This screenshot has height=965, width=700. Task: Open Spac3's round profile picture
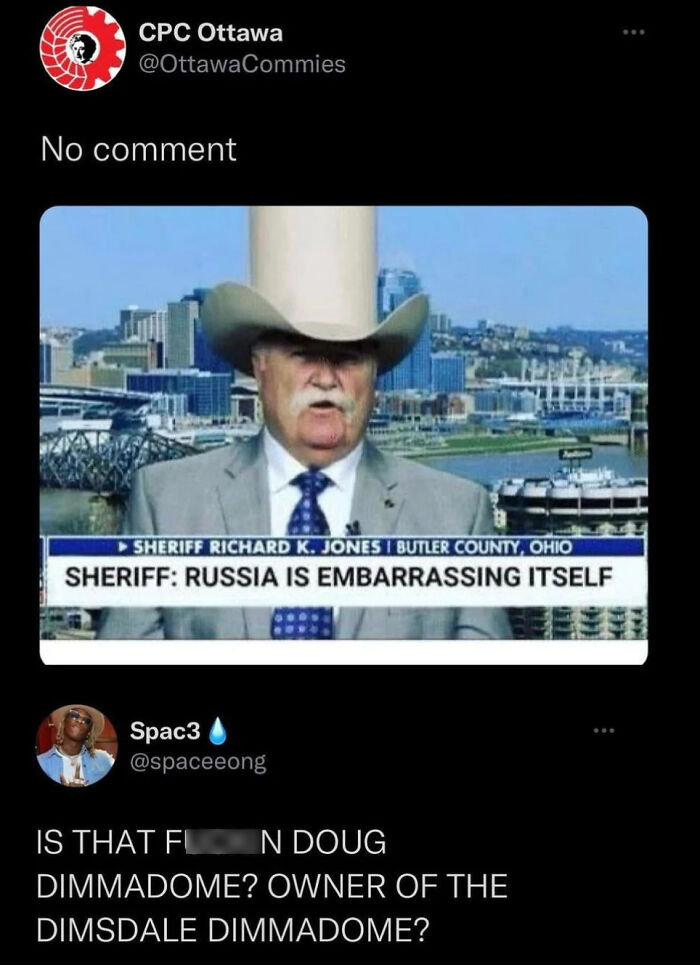[77, 745]
